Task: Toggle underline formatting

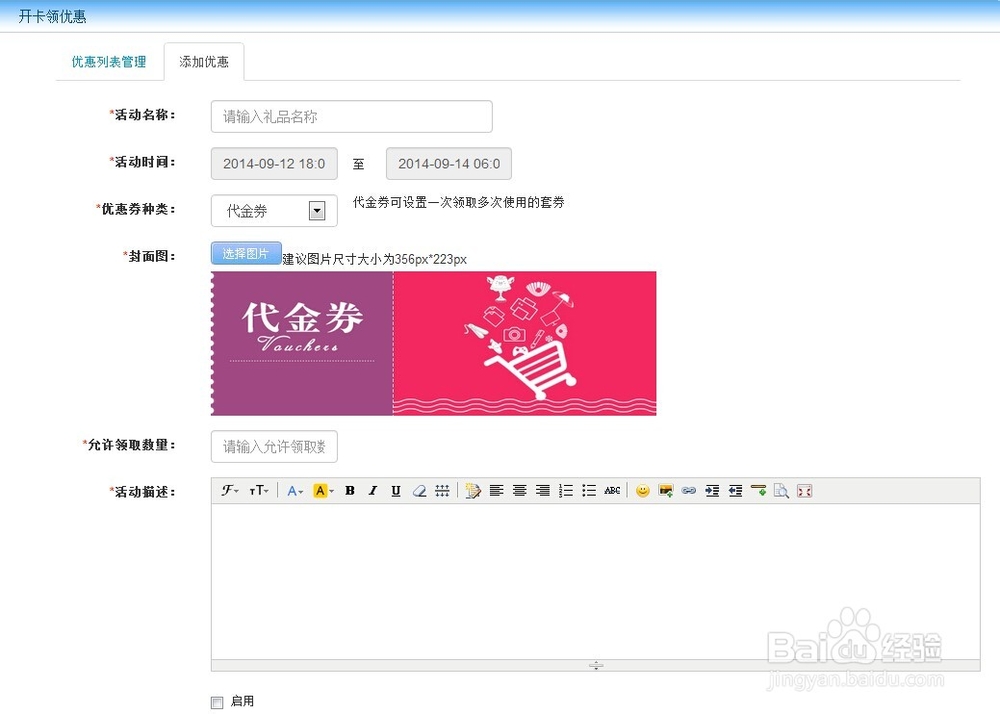Action: [395, 491]
